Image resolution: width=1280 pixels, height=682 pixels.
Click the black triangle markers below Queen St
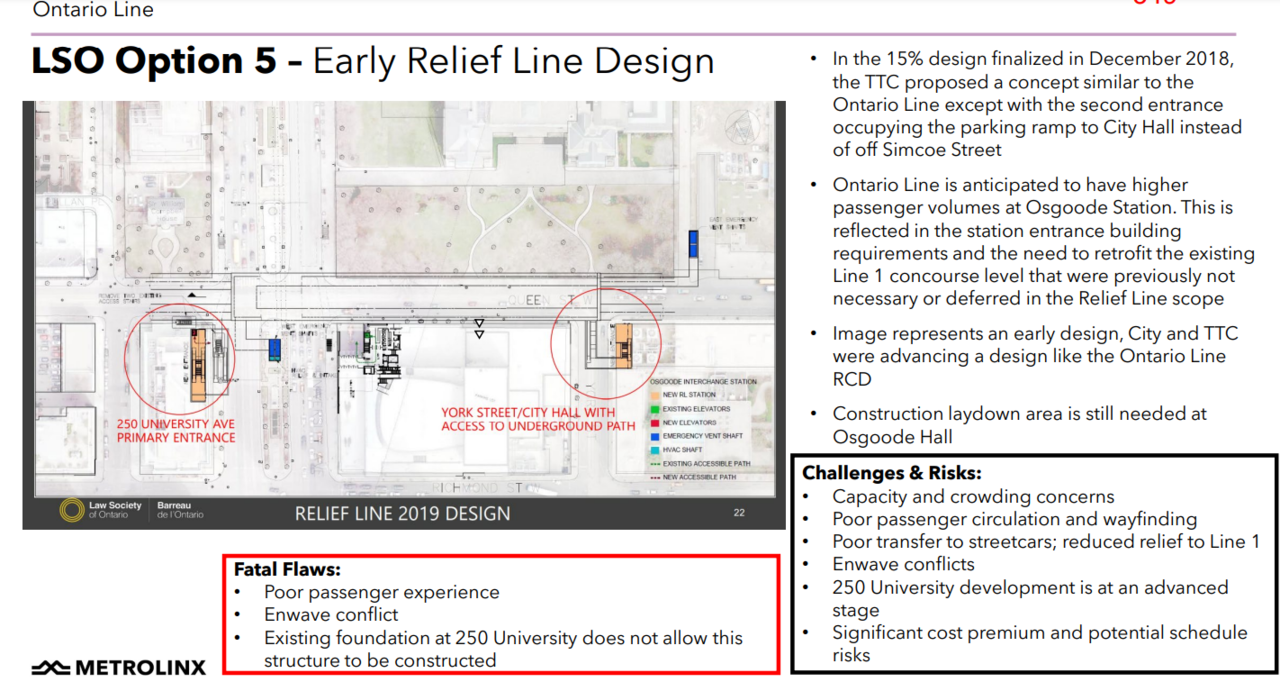click(479, 329)
